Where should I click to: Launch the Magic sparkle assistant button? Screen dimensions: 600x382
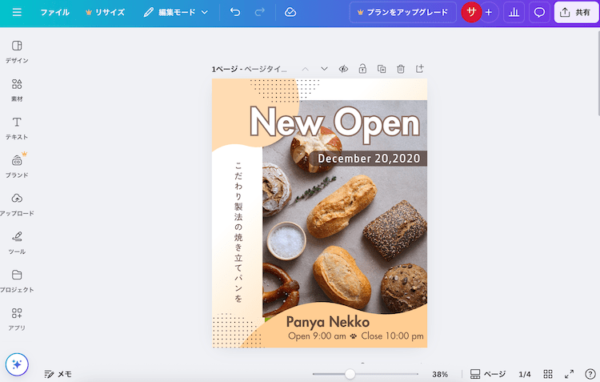(x=17, y=364)
